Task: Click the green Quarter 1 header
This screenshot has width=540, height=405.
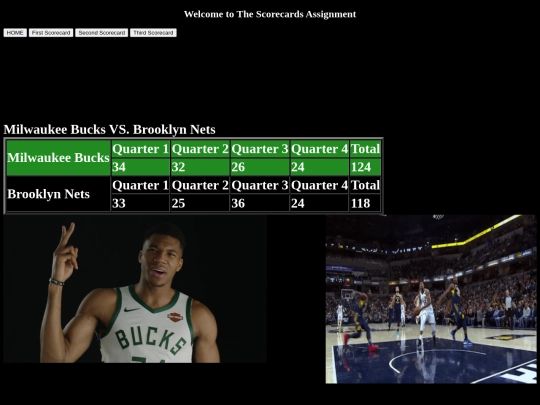Action: [141, 149]
